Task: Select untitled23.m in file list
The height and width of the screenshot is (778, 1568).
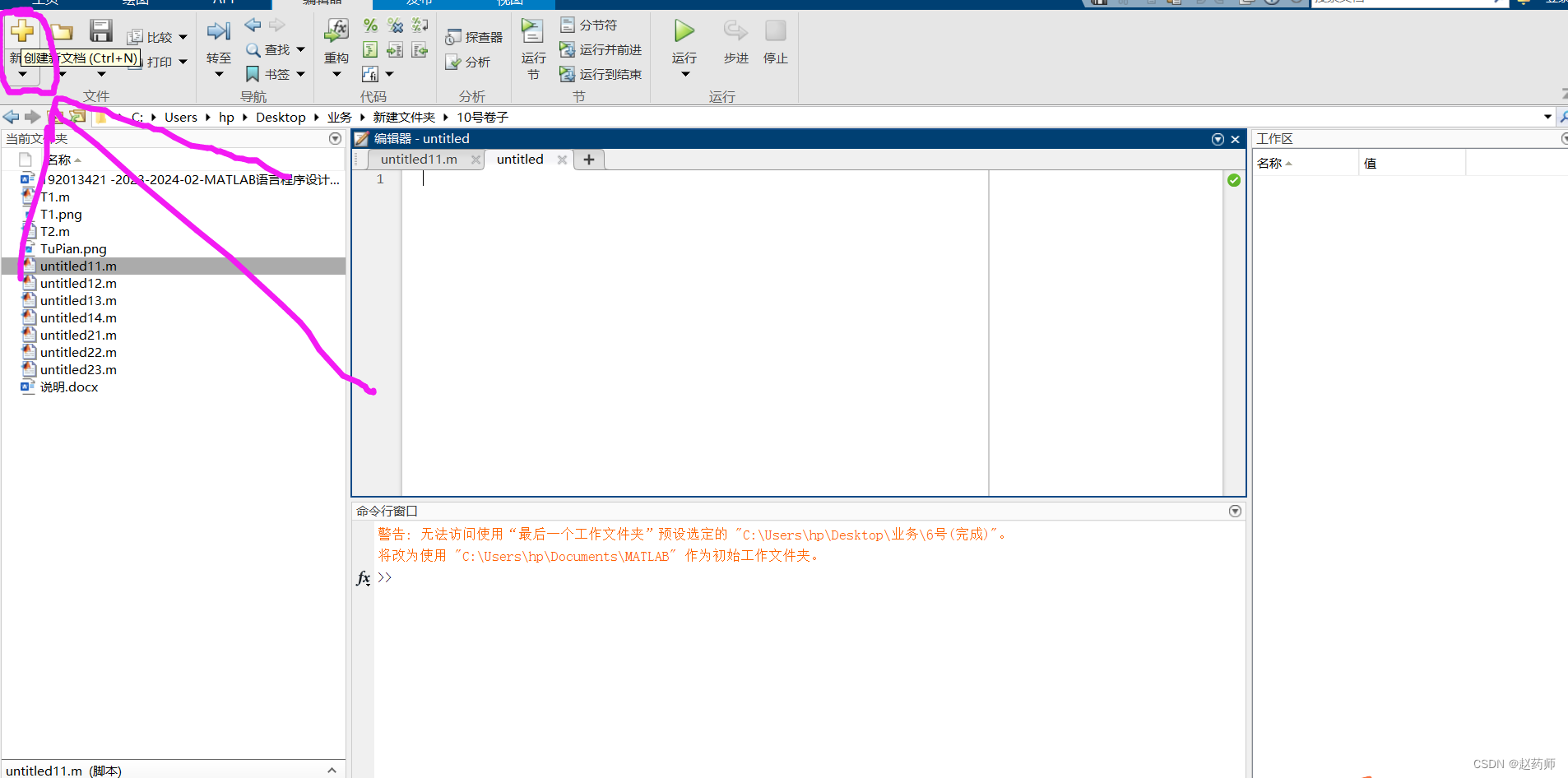Action: coord(78,370)
